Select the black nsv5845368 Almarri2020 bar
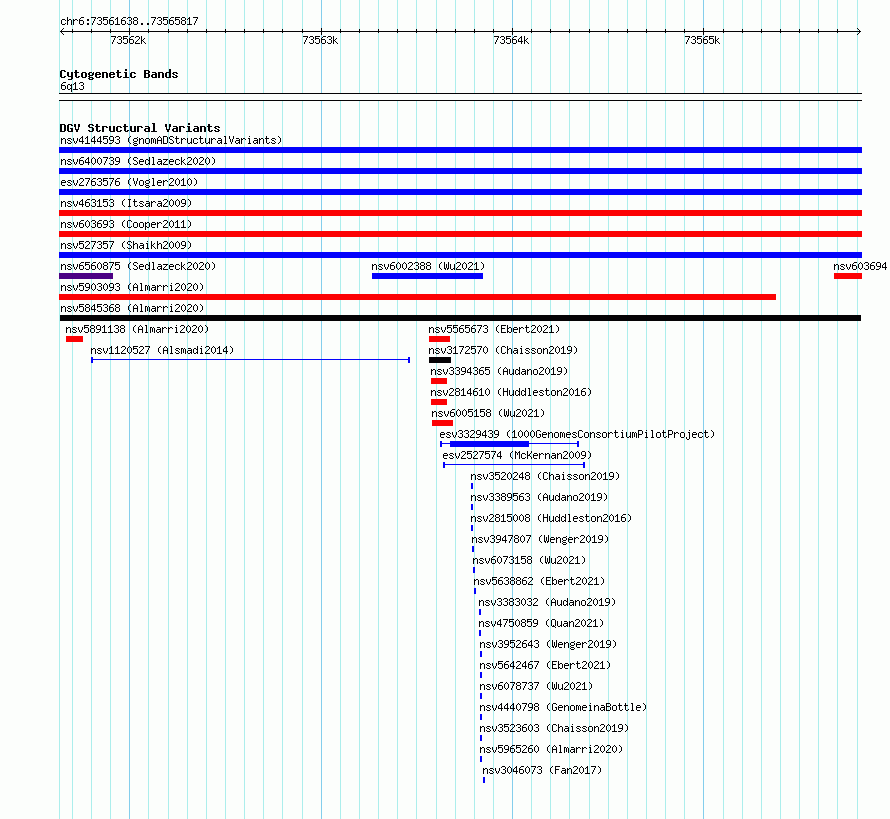The width and height of the screenshot is (890, 819). (460, 318)
